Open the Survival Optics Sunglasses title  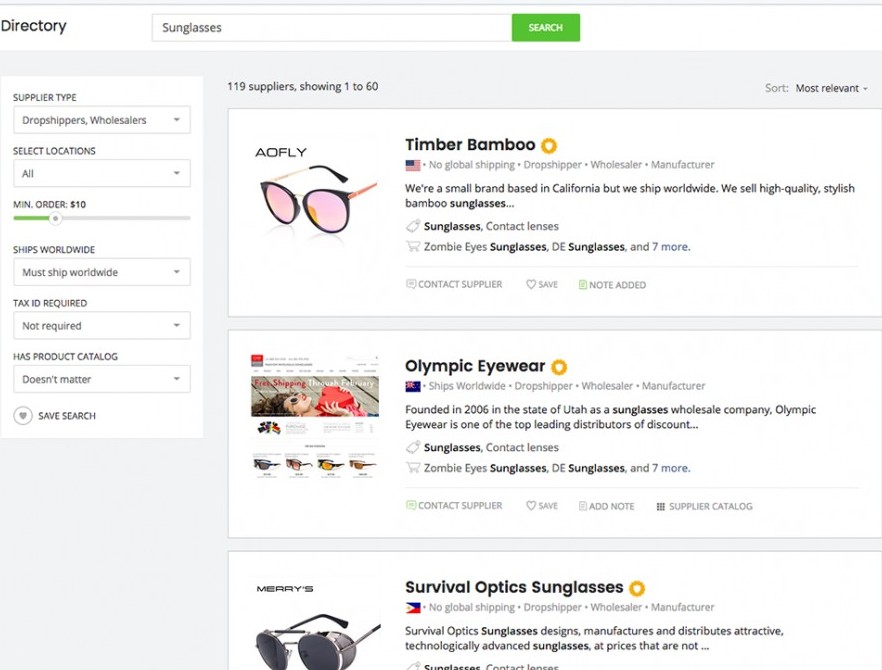point(514,587)
